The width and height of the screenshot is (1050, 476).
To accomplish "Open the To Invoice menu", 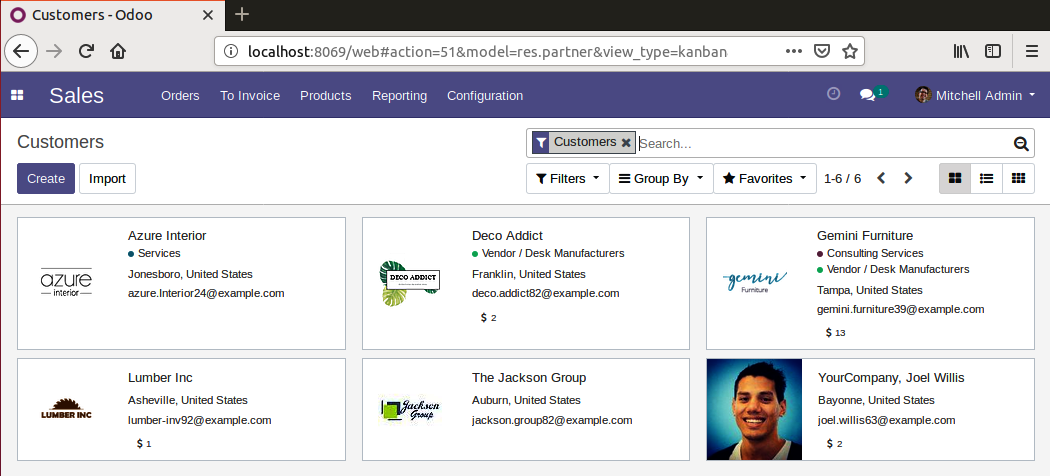I will tap(250, 96).
